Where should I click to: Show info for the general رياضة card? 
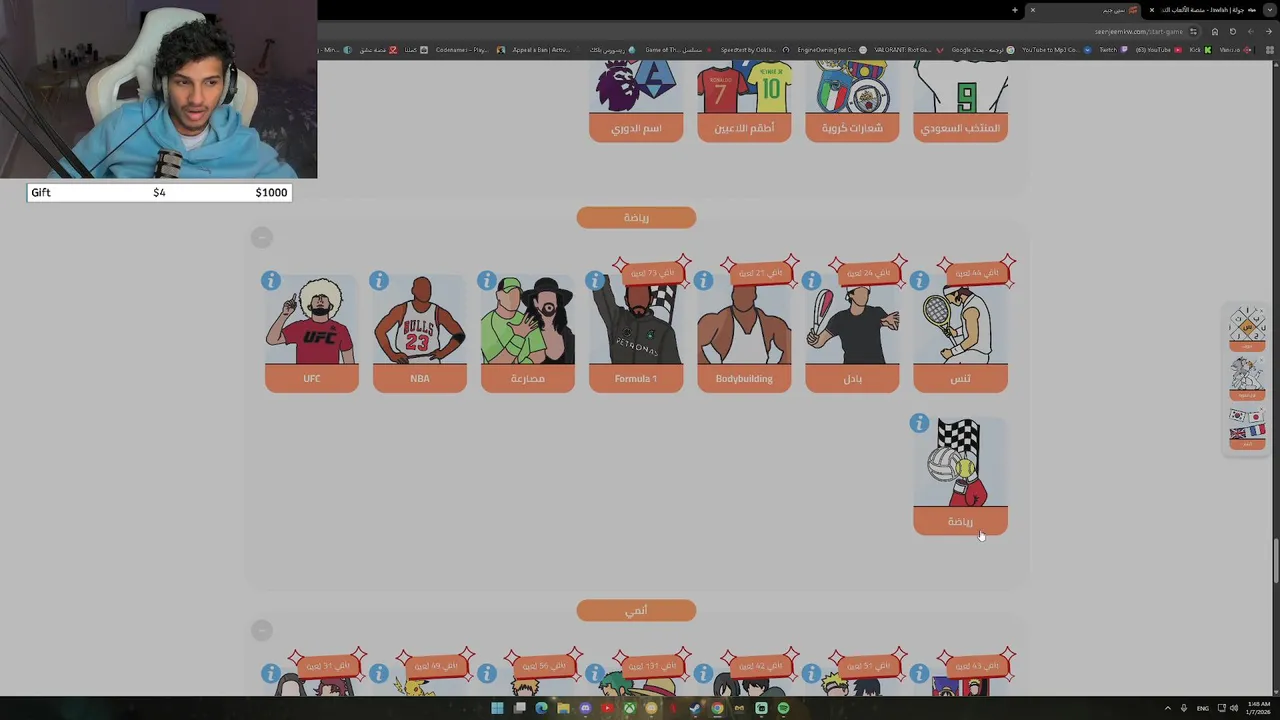(x=919, y=424)
